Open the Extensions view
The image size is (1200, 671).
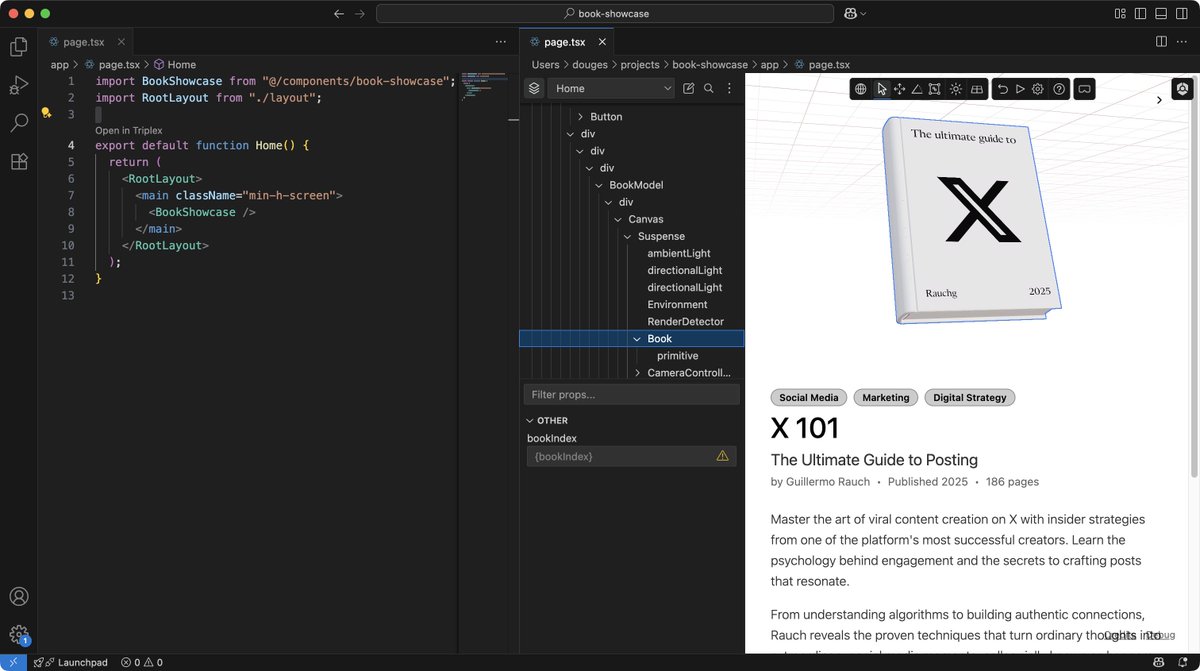pyautogui.click(x=18, y=162)
